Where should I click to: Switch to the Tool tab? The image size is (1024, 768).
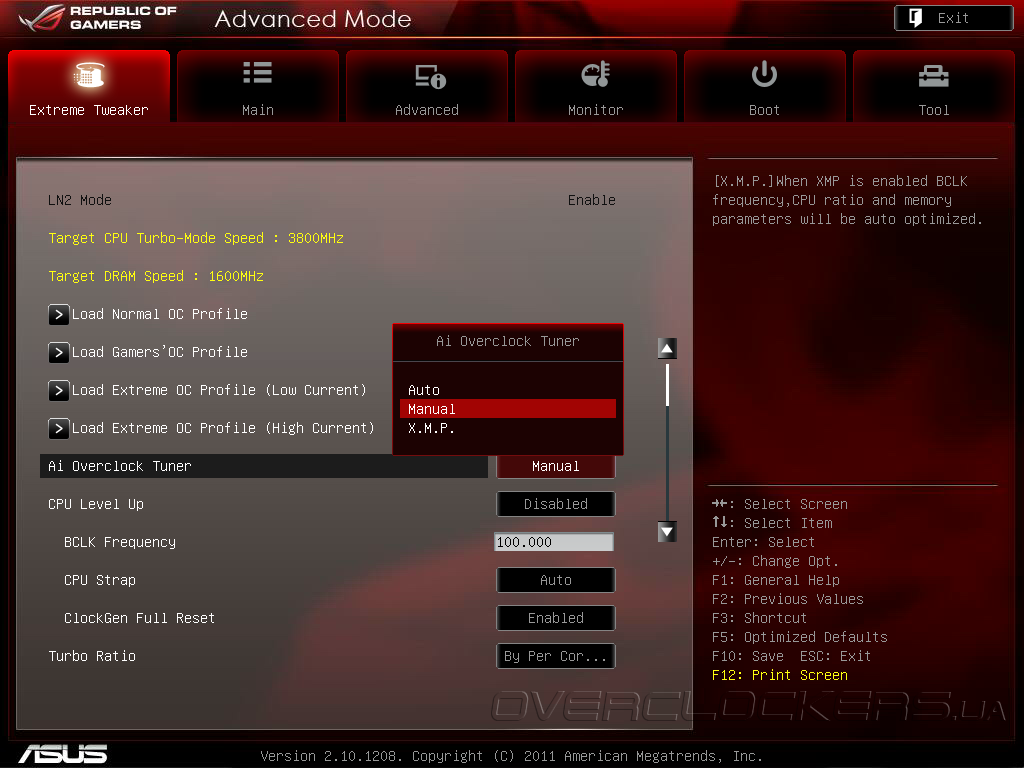(x=934, y=86)
